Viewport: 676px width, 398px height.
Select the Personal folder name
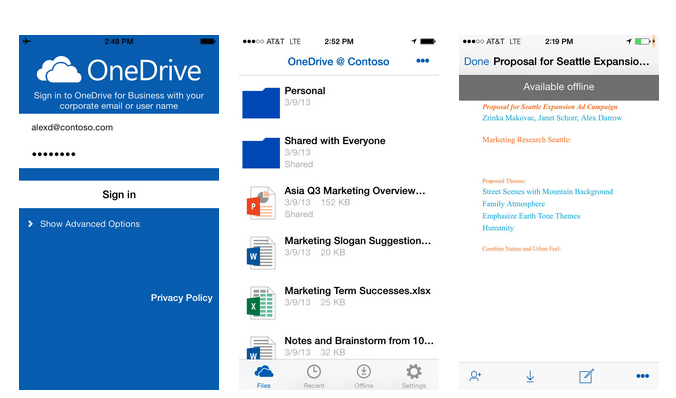point(305,91)
